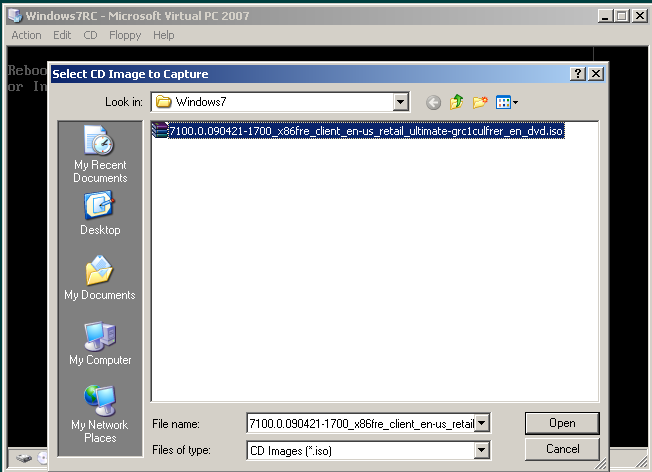Expand the Files of type dropdown
The width and height of the screenshot is (652, 472).
(482, 450)
